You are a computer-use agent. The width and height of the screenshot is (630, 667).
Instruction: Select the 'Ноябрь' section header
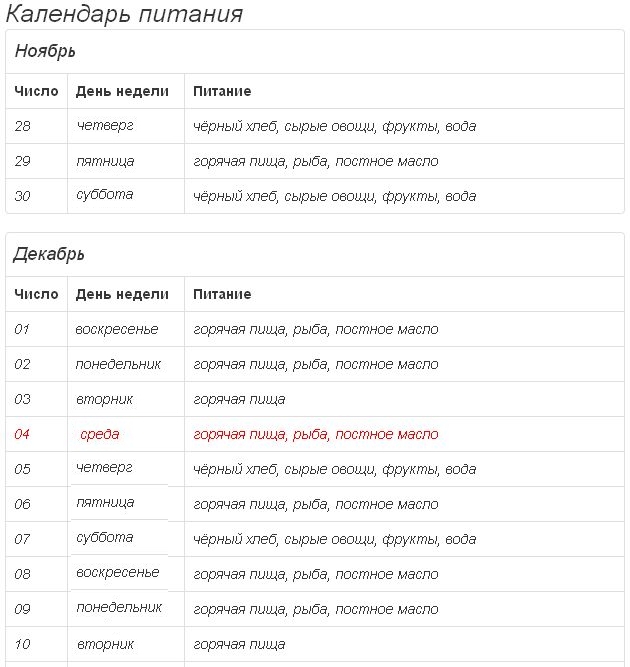tap(45, 51)
